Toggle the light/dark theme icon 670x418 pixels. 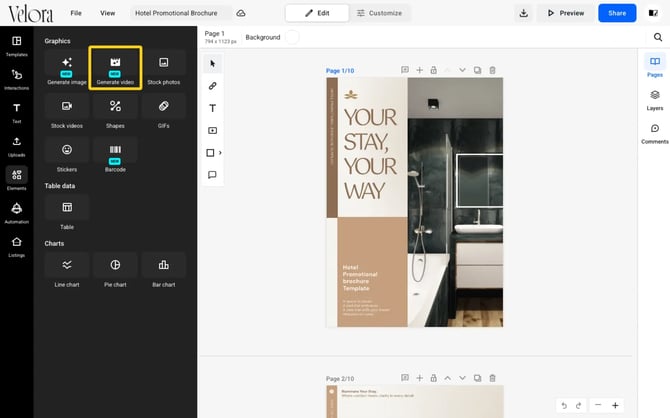point(653,13)
